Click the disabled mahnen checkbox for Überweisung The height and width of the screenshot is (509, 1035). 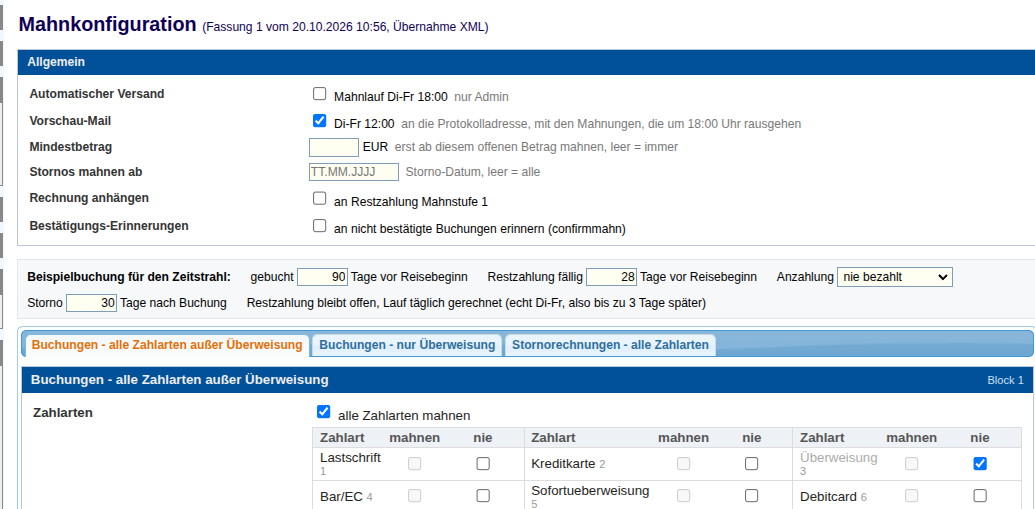point(912,463)
